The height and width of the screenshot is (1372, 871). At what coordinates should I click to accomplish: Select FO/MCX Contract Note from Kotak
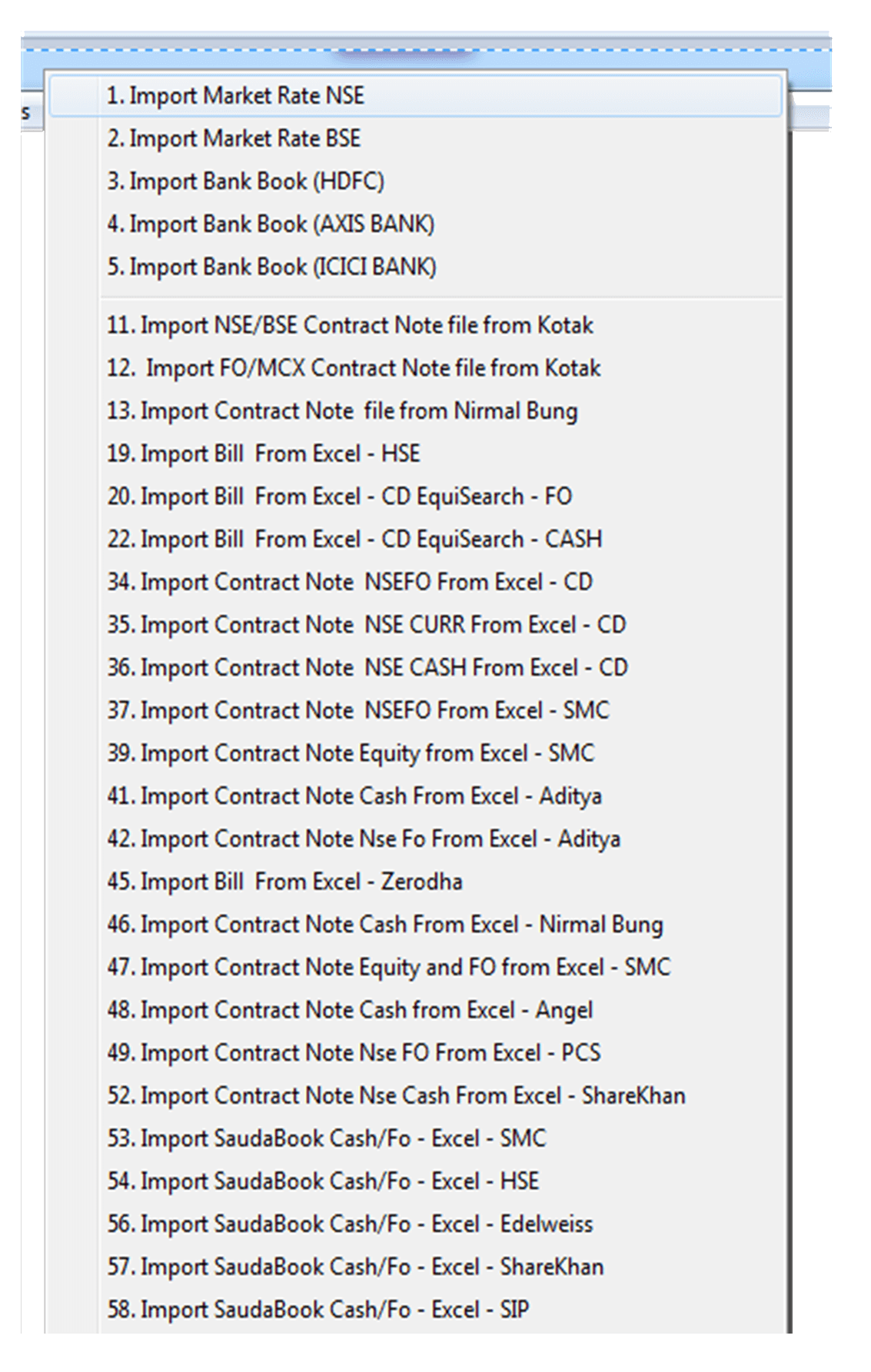point(416,368)
